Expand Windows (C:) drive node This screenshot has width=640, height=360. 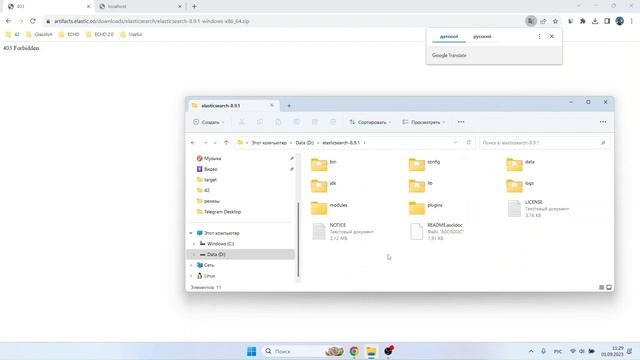194,244
